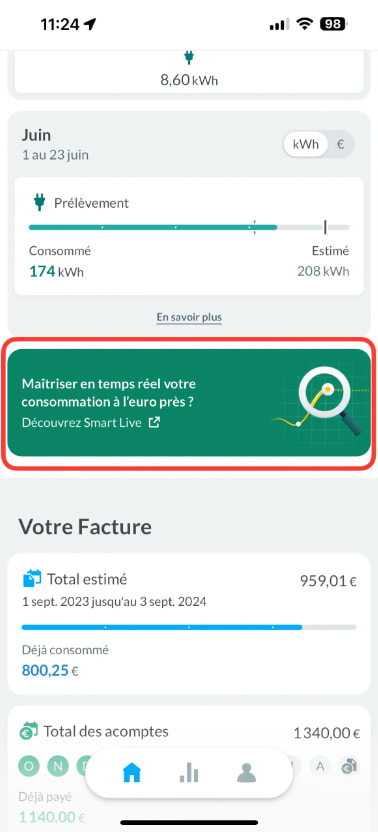This screenshot has width=378, height=832.
Task: Tap the euro calendar icon beside Total des acomptes
Action: pyautogui.click(x=29, y=731)
